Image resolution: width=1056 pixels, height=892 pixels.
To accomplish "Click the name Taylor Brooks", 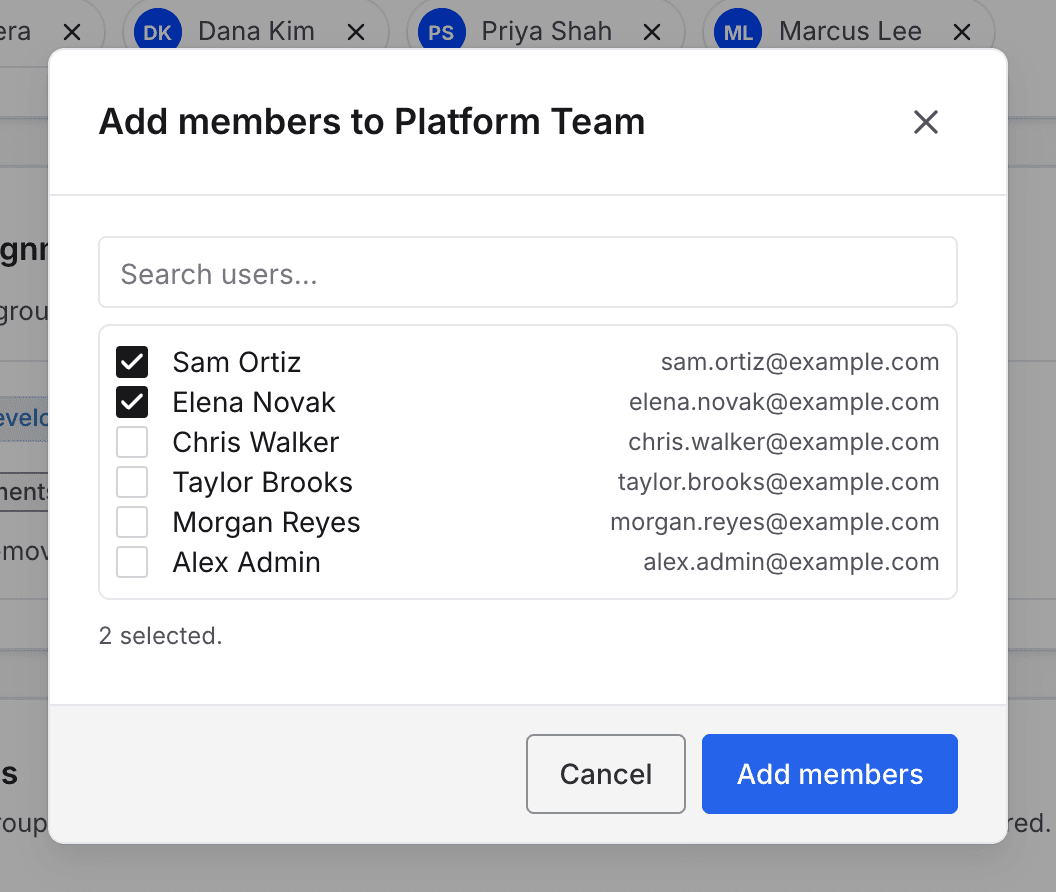I will click(263, 482).
